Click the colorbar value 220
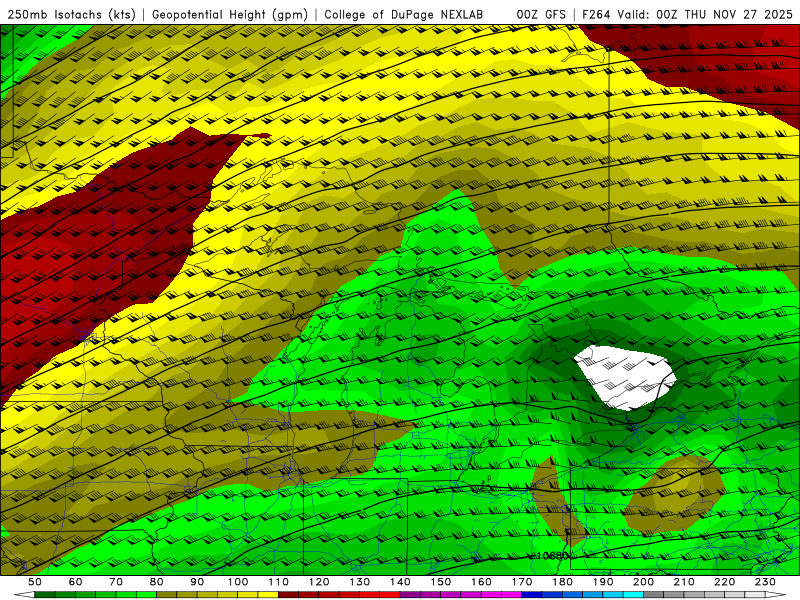 [x=725, y=582]
